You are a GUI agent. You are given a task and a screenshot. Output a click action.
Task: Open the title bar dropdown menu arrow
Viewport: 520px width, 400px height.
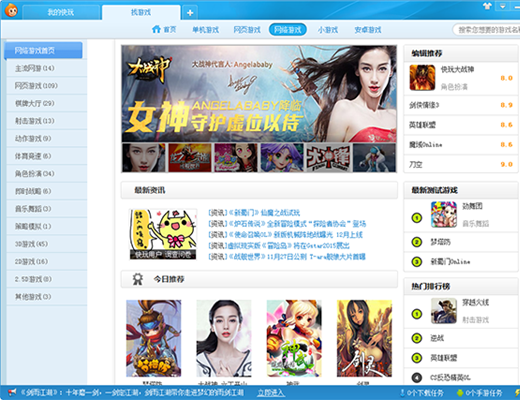(503, 6)
